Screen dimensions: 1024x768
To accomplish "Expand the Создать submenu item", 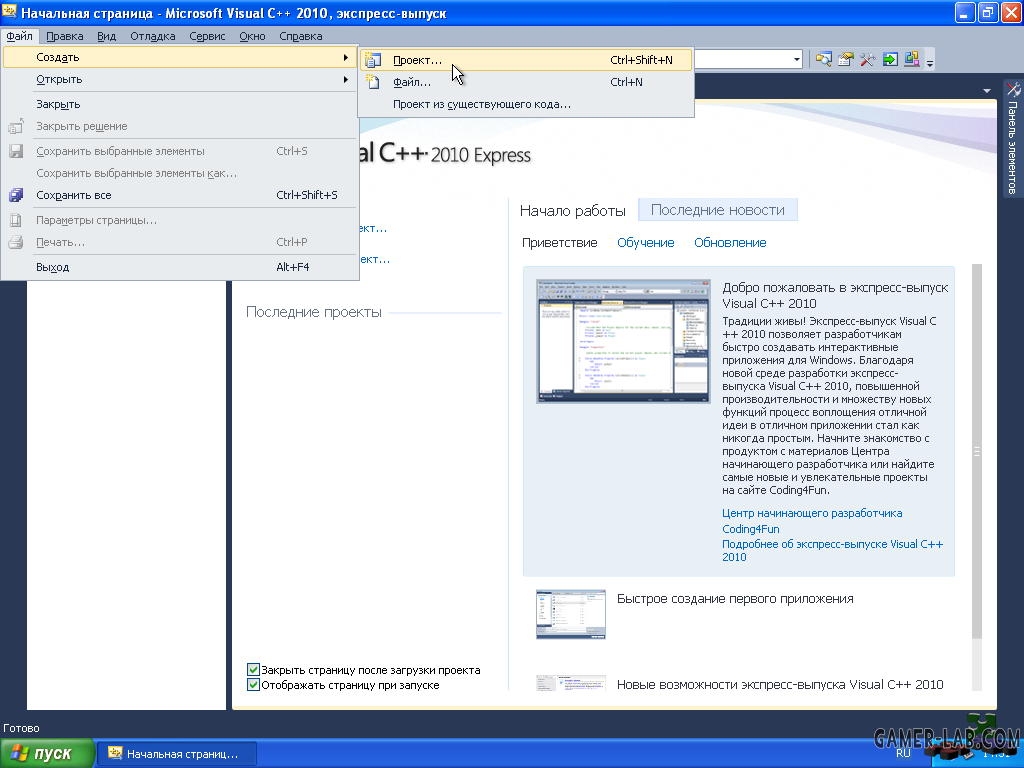I will coord(180,57).
